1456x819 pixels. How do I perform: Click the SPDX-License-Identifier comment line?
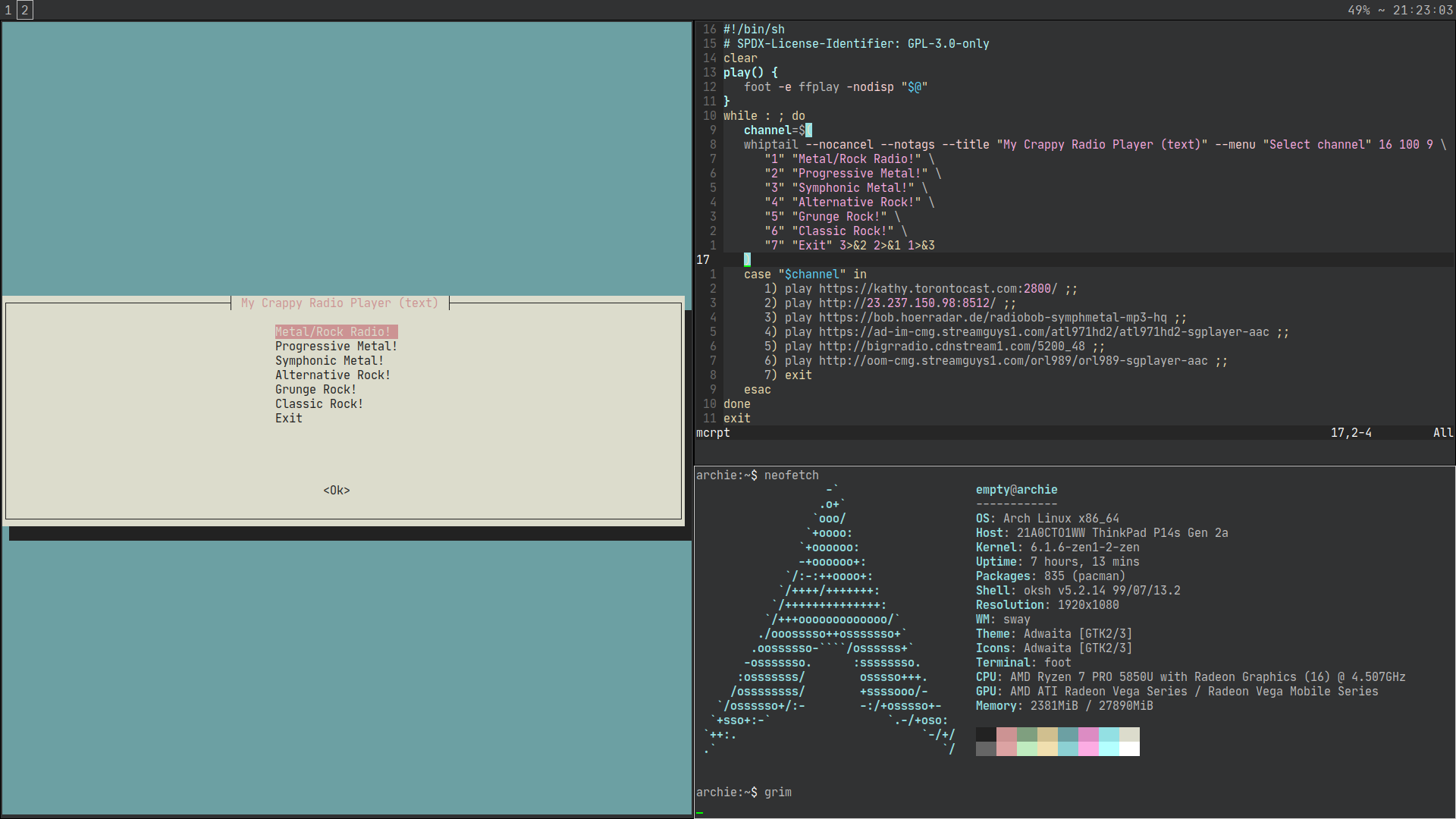pyautogui.click(x=856, y=44)
